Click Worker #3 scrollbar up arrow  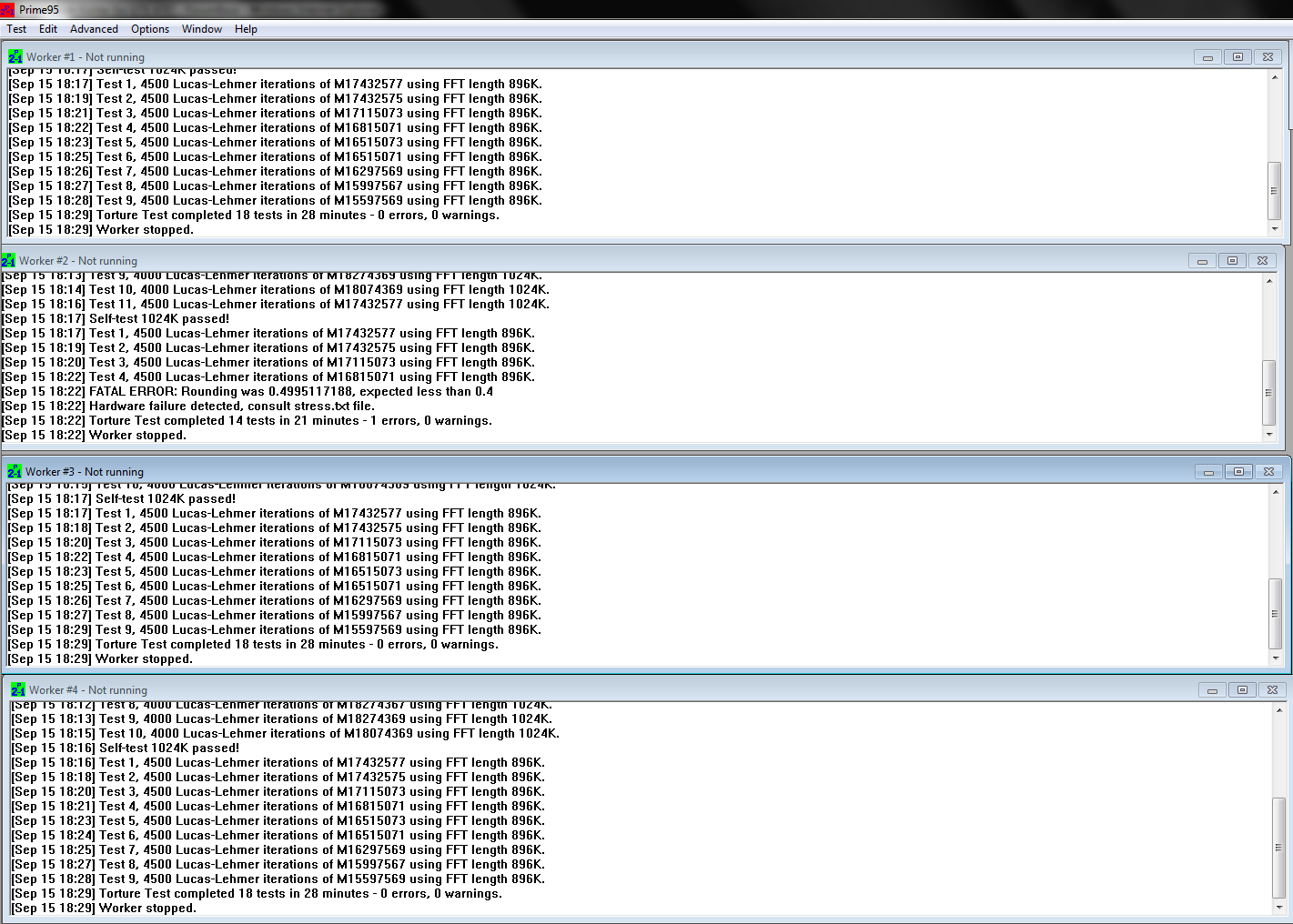point(1276,492)
